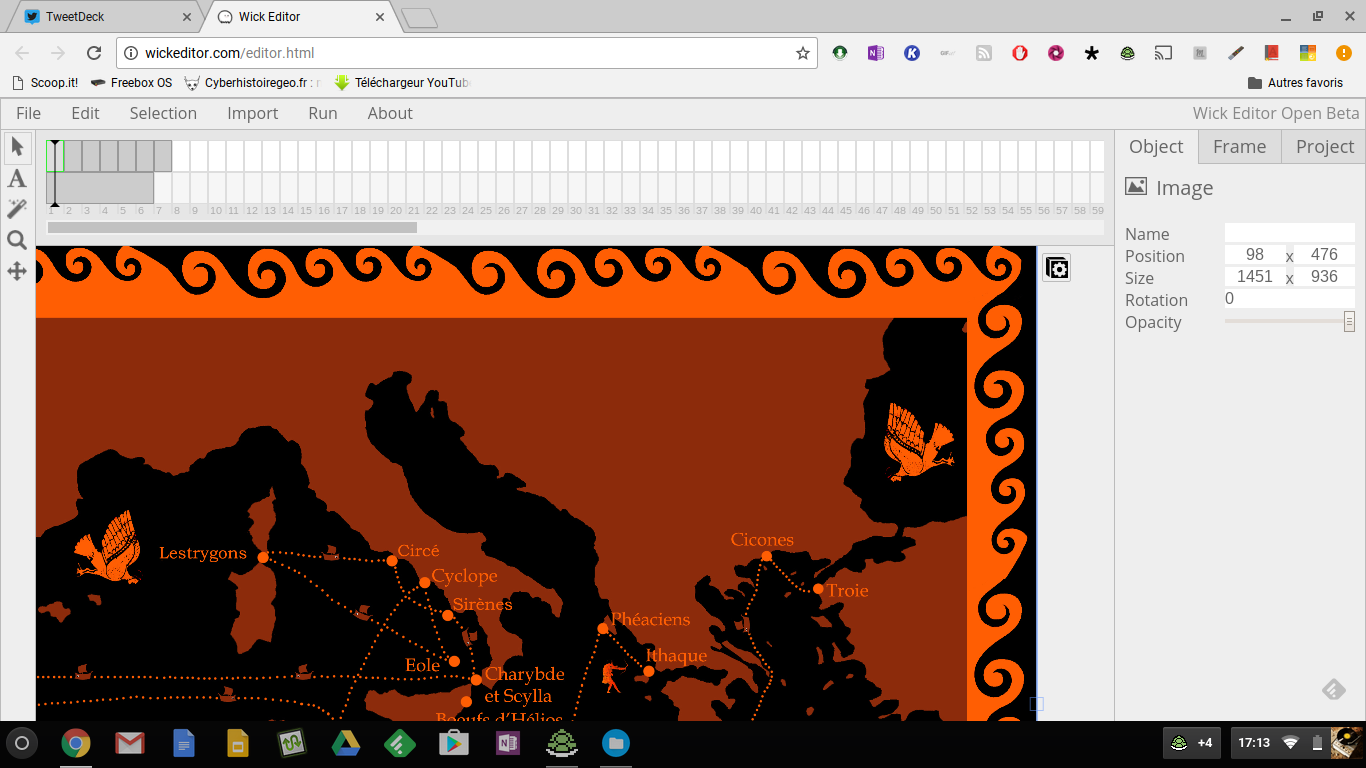1366x768 pixels.
Task: Click the canvas settings gear icon
Action: click(1057, 268)
